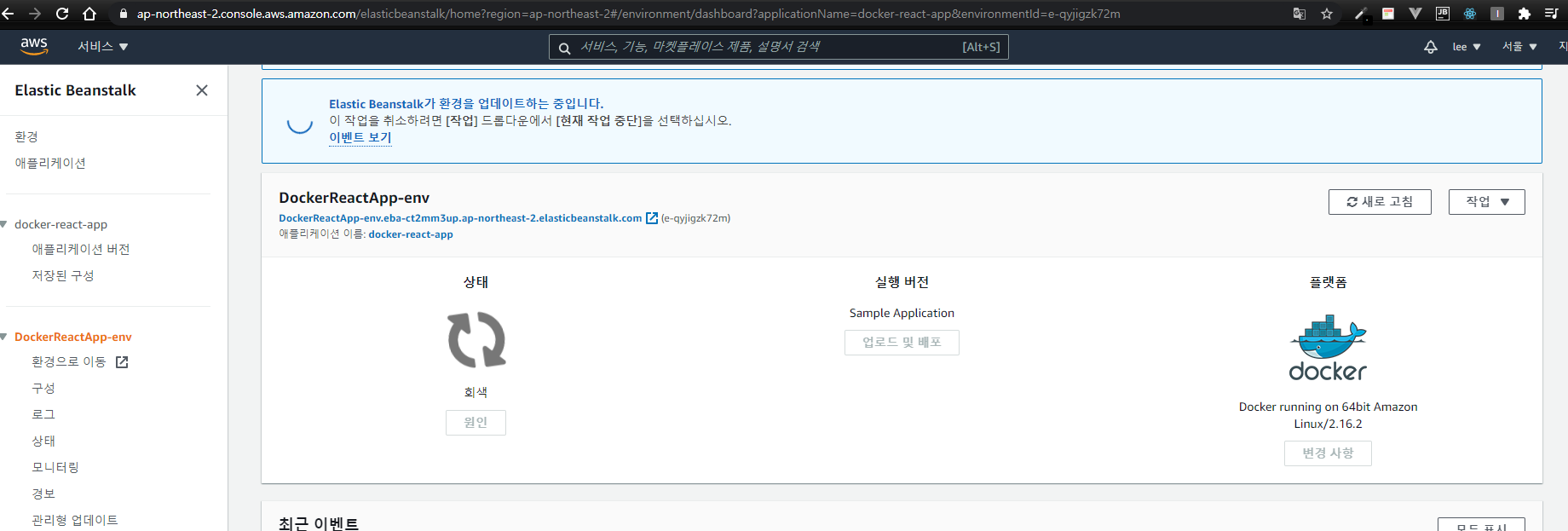Screen dimensions: 1568x531
Task: Open the 서울 region dropdown
Action: click(x=1519, y=47)
